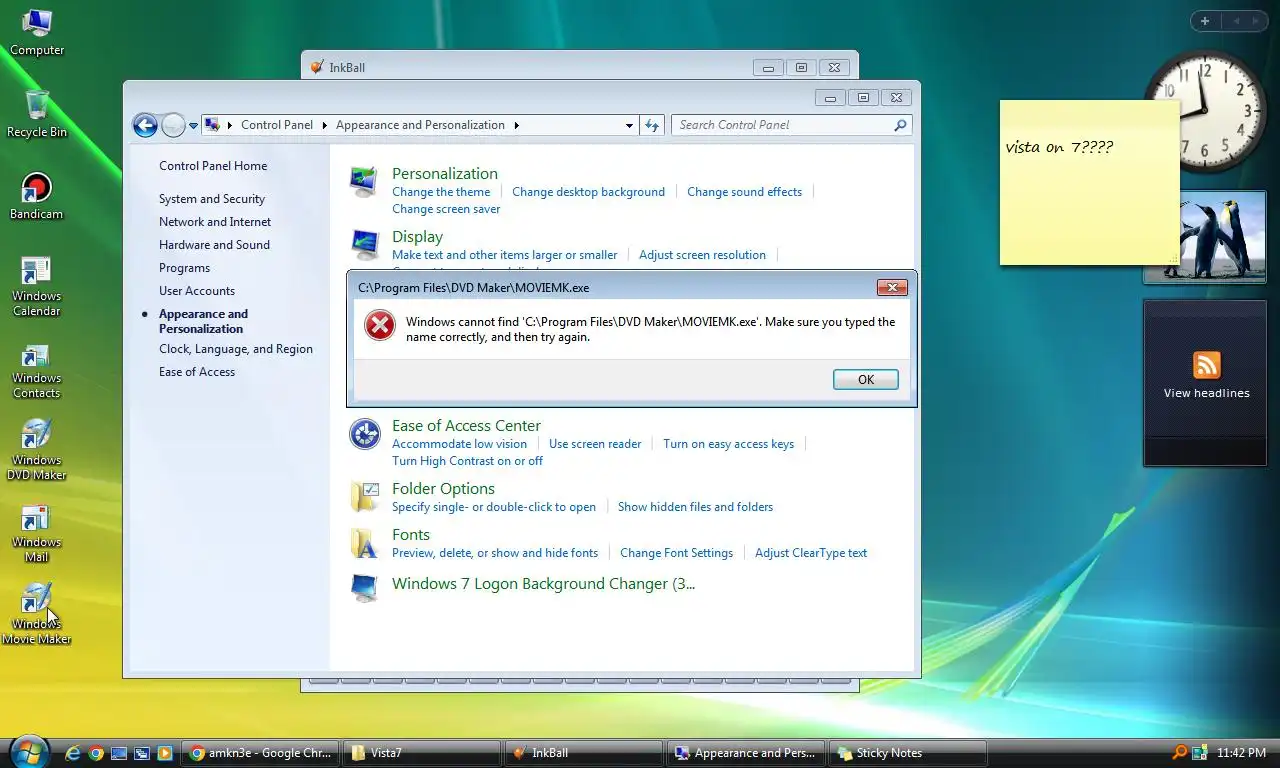Open the recent pages dropdown beside forward arrow
This screenshot has width=1280, height=768.
click(194, 126)
